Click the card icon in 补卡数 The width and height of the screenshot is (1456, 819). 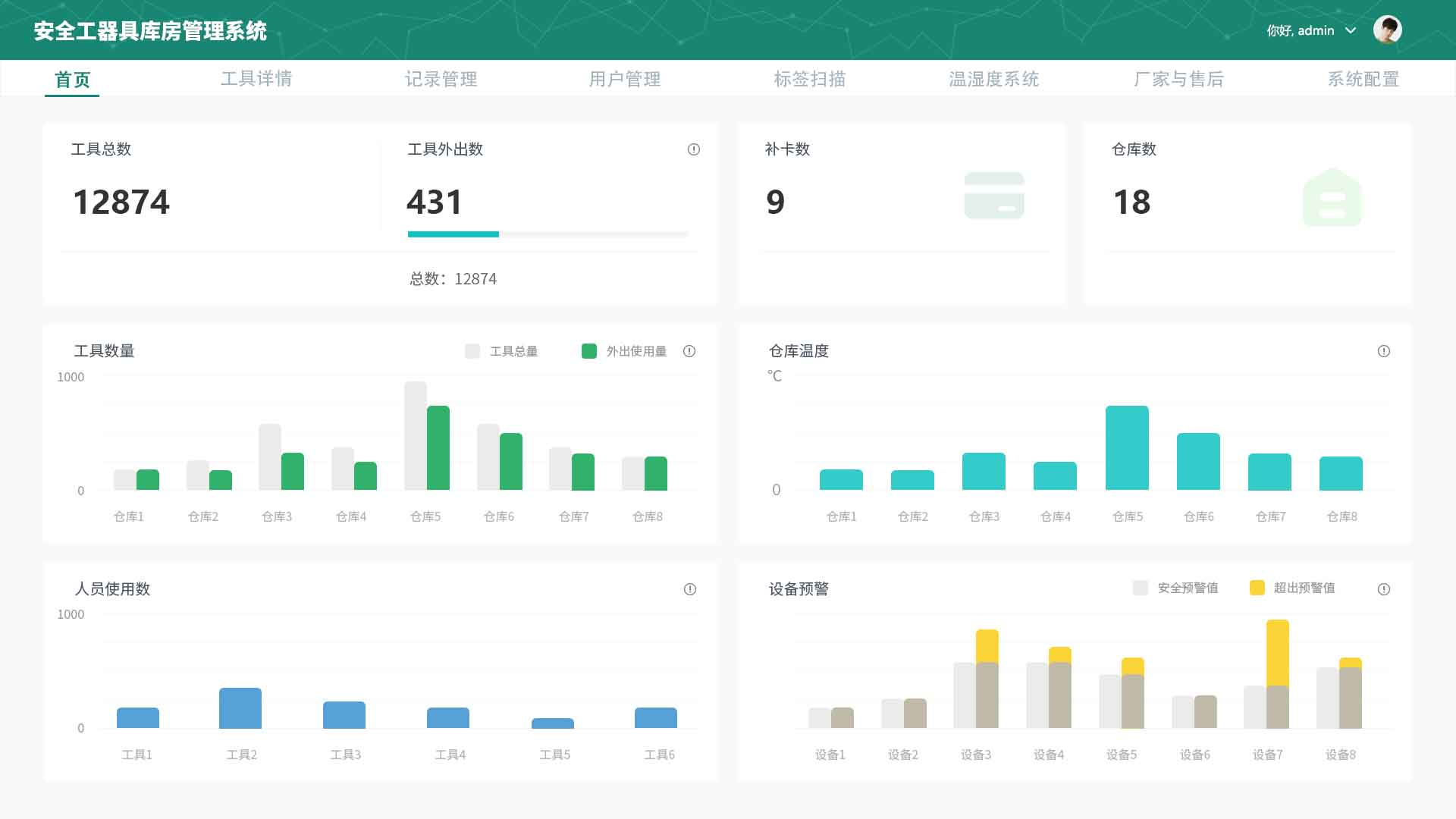coord(993,196)
